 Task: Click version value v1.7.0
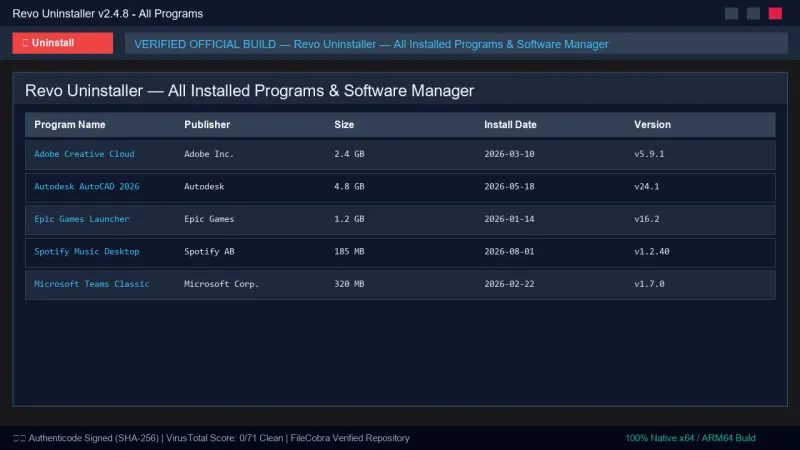point(649,284)
